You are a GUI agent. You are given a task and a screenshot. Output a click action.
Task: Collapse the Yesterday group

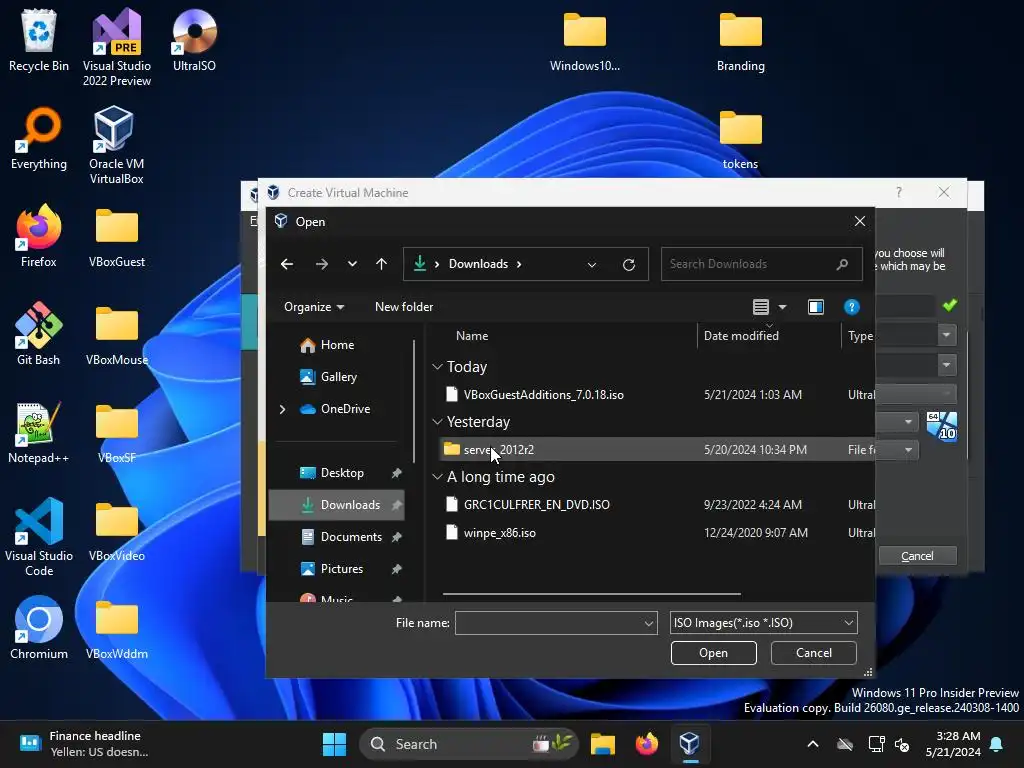point(438,422)
